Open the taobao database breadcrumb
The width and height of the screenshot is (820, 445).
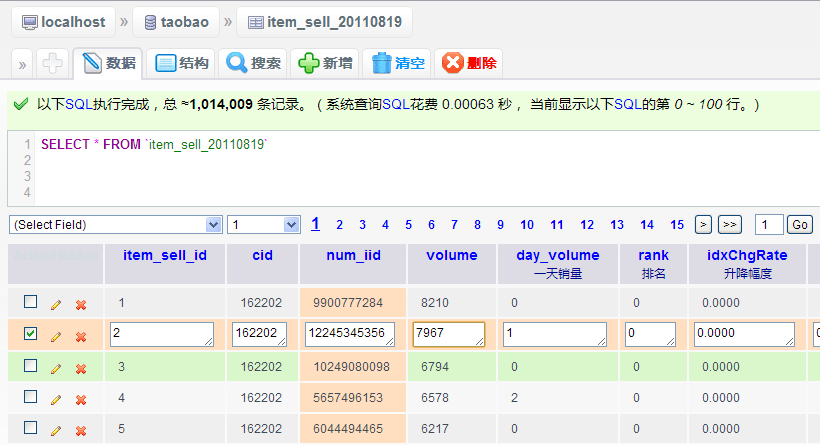(x=178, y=21)
